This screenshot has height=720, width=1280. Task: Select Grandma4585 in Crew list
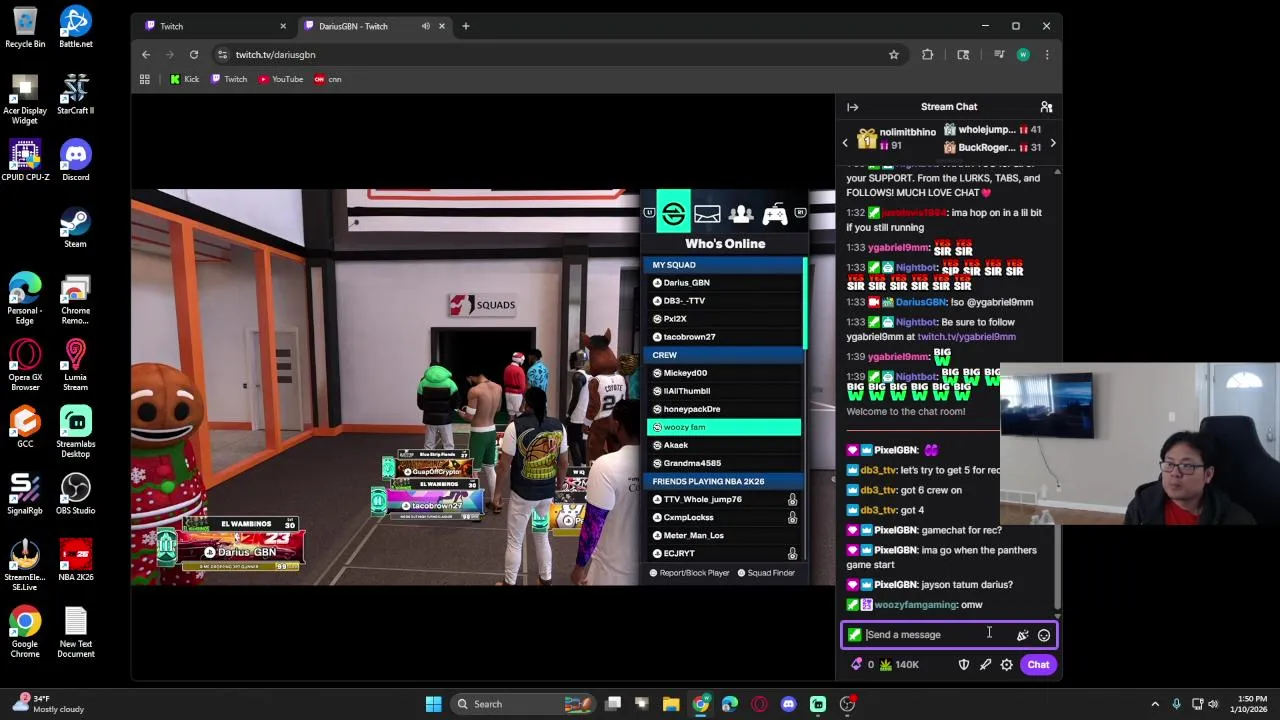[x=724, y=463]
